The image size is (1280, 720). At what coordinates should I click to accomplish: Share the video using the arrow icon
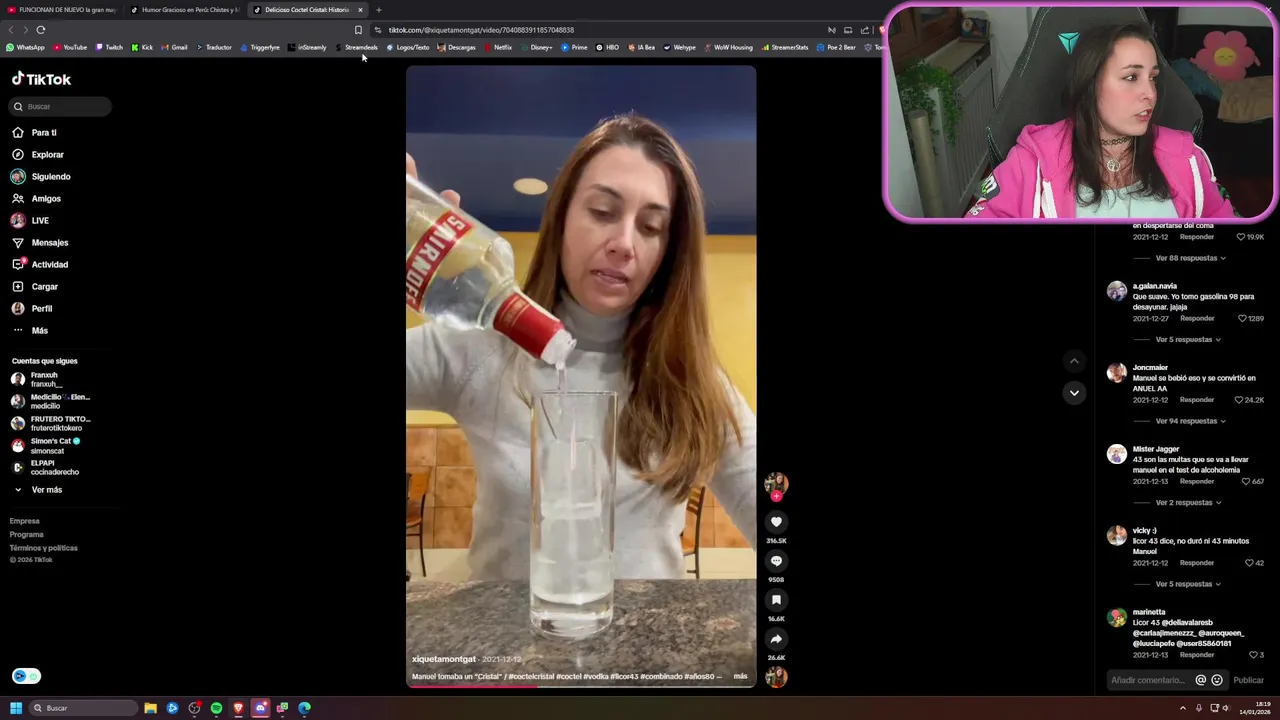coord(776,639)
